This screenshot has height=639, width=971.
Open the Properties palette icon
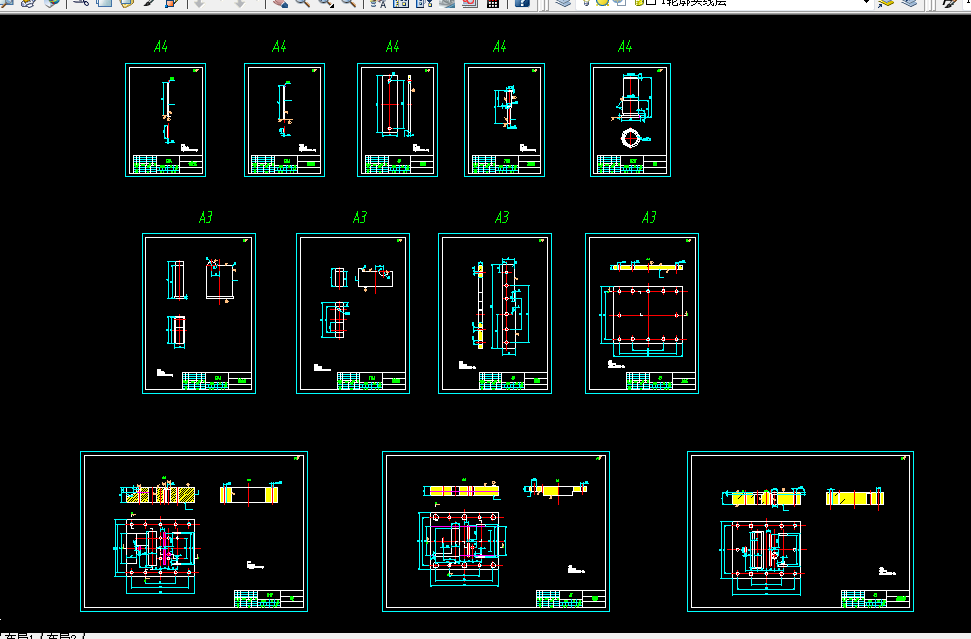(x=378, y=2)
